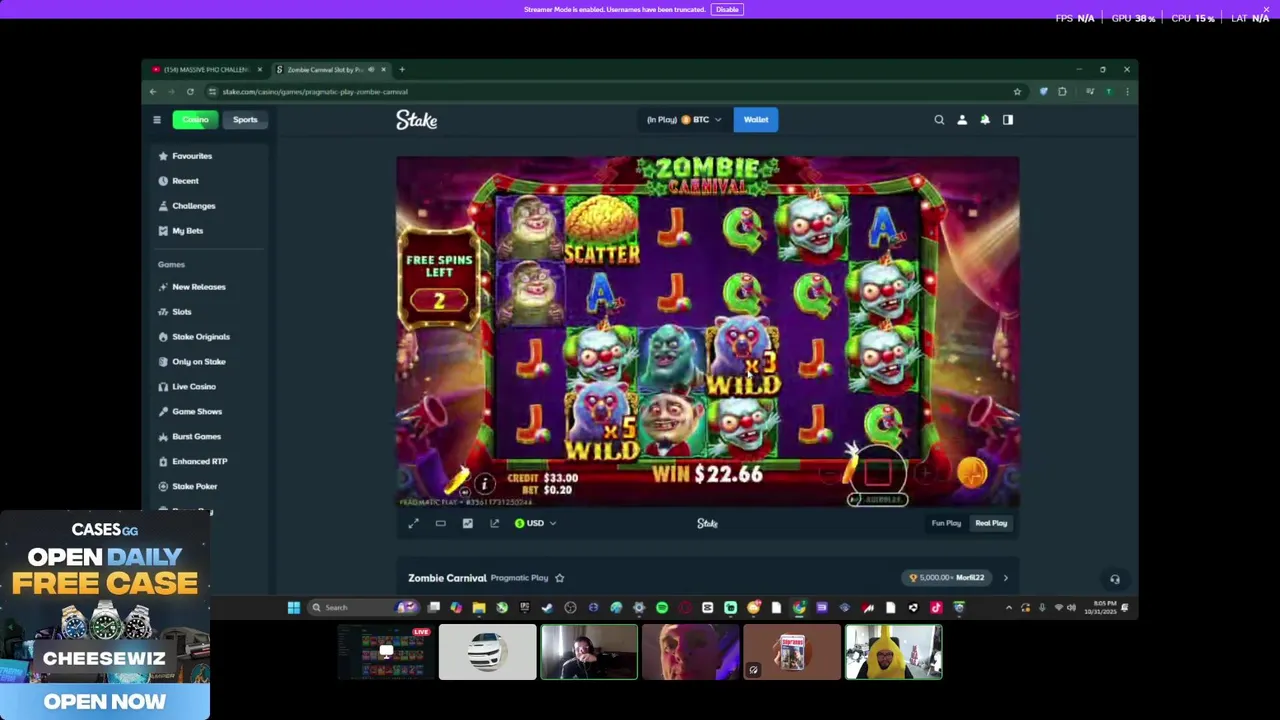The width and height of the screenshot is (1280, 720).
Task: Stop autoplay with the square button
Action: point(877,474)
